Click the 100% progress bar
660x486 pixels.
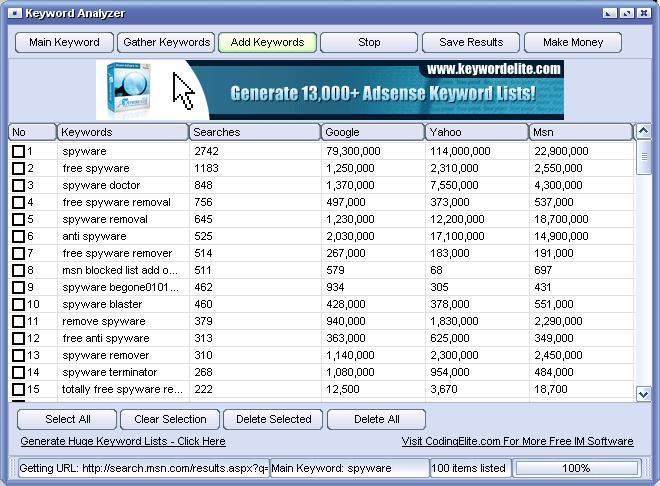pyautogui.click(x=576, y=468)
